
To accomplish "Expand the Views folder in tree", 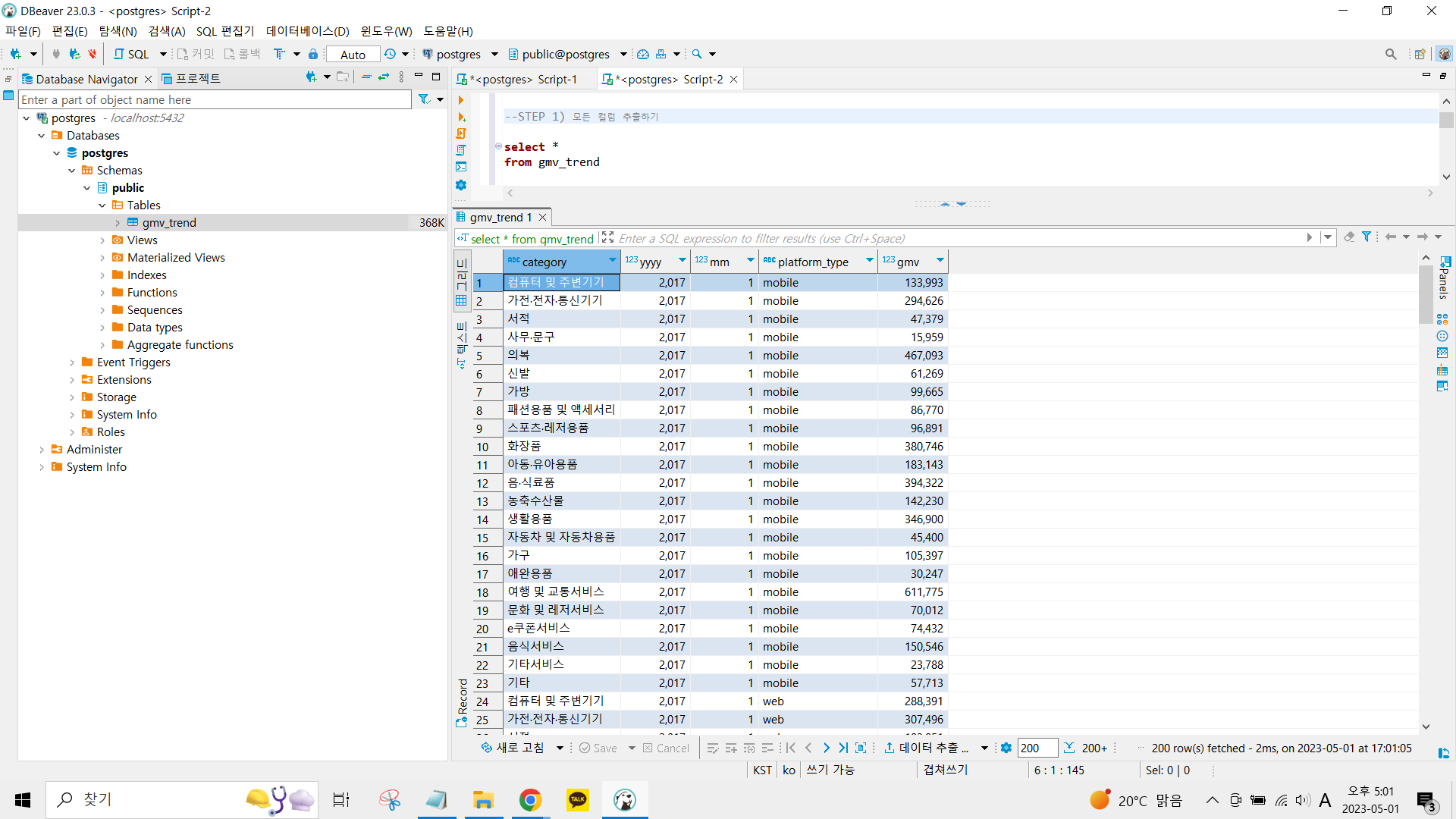I will click(102, 240).
